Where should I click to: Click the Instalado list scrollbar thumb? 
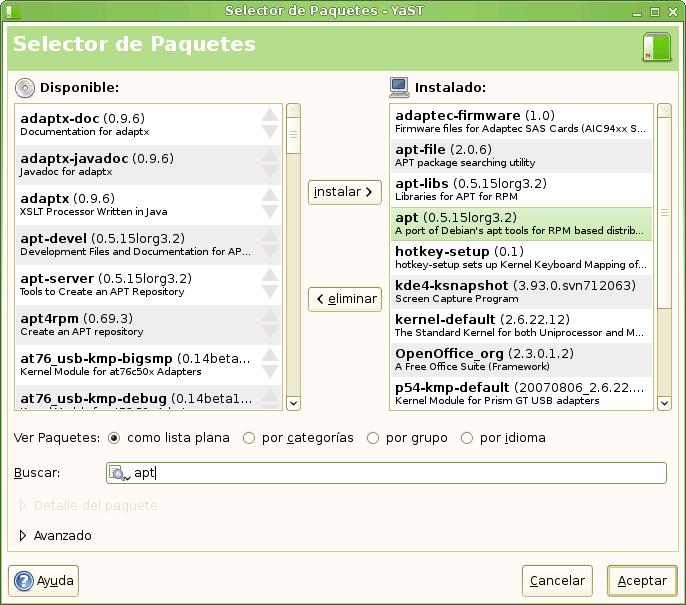[664, 213]
